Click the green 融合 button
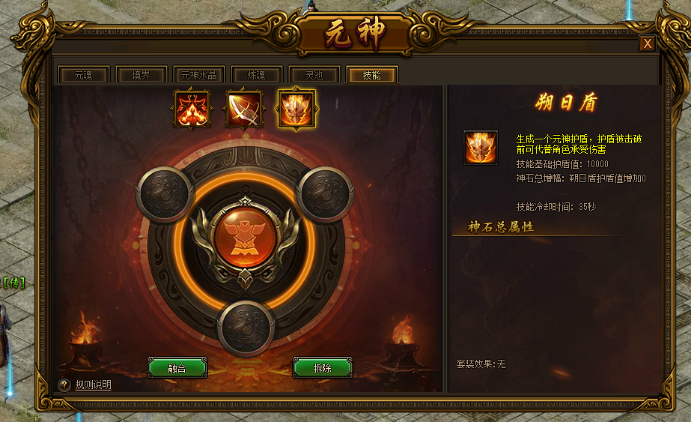Screen dimensions: 691x422 click(177, 368)
